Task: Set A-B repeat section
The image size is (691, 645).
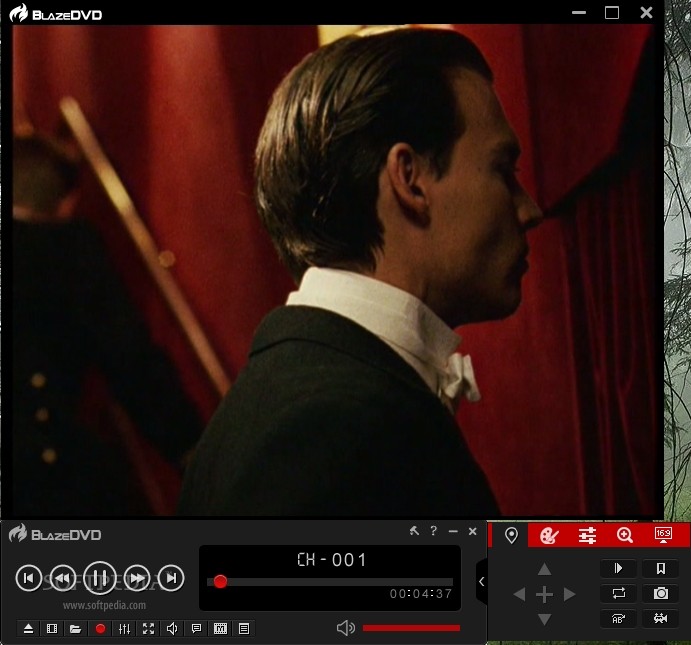Action: click(619, 618)
